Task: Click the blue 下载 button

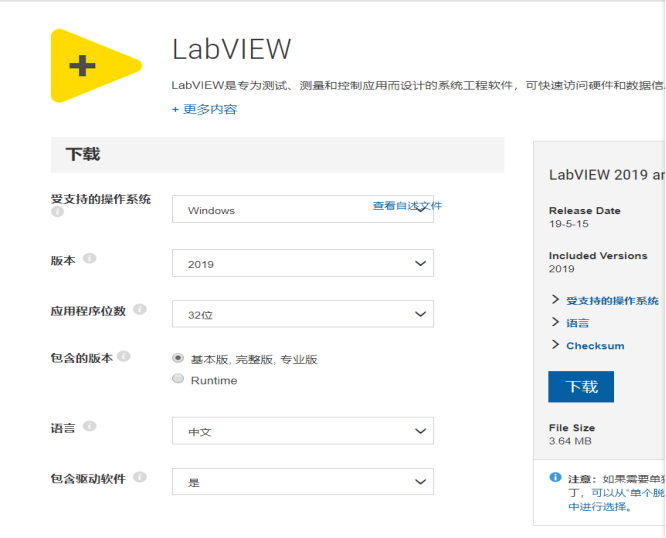Action: pyautogui.click(x=581, y=387)
